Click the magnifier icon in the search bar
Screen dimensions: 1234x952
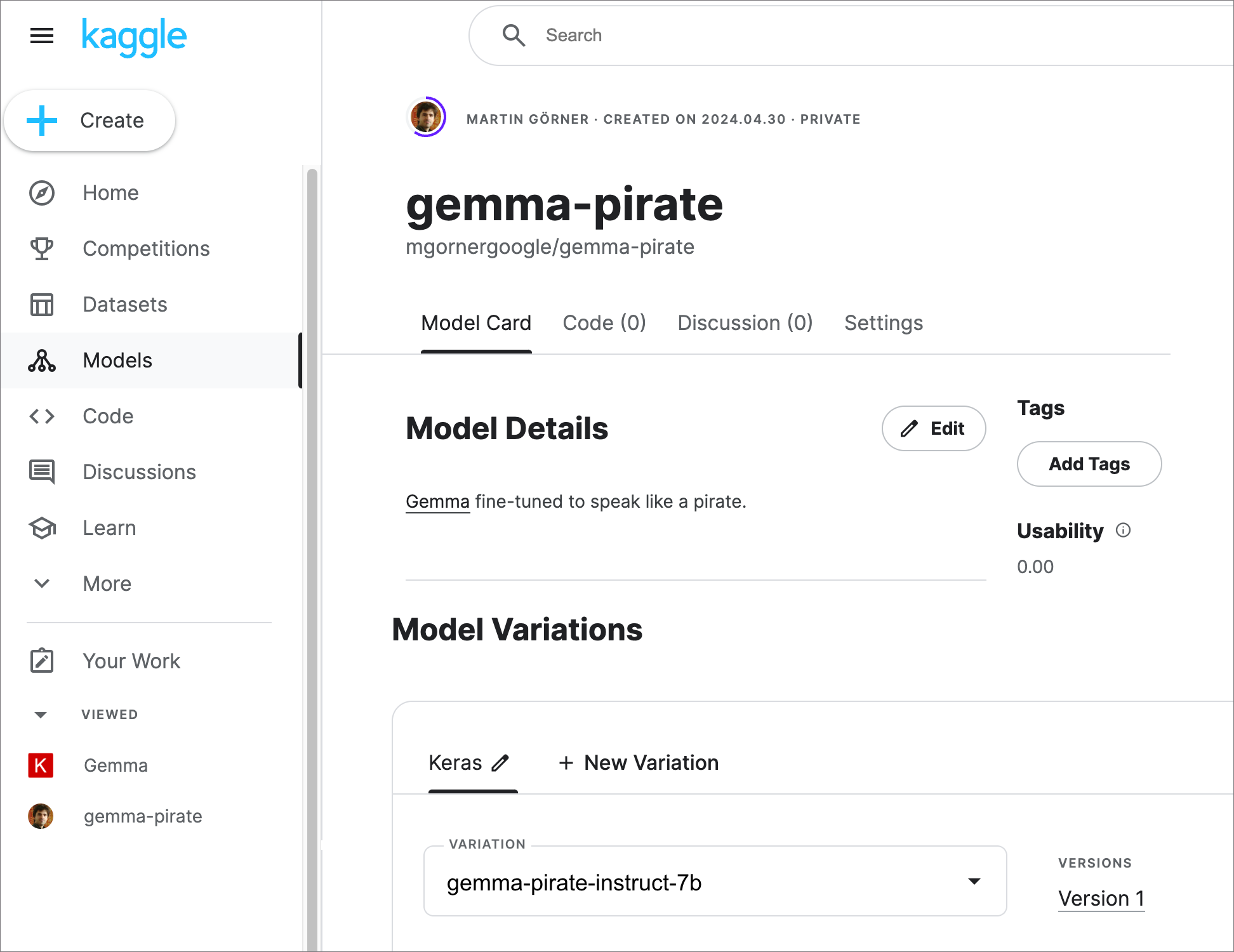pyautogui.click(x=514, y=36)
